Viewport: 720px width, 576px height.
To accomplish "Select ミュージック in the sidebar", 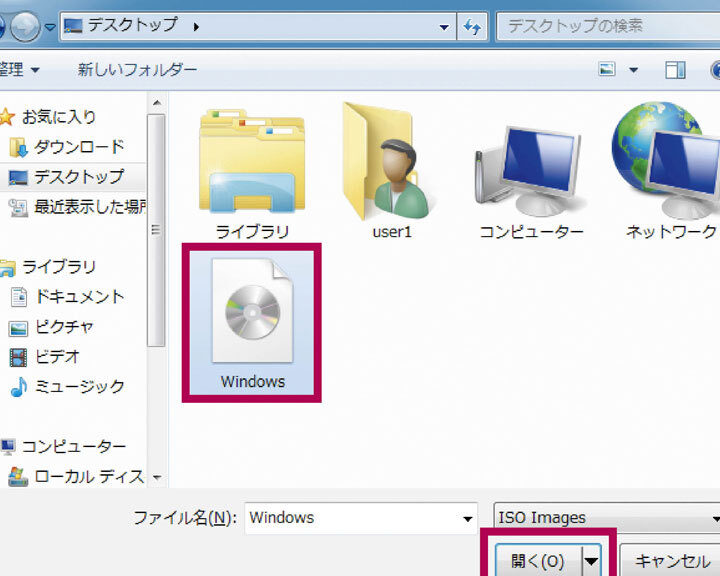I will 79,386.
